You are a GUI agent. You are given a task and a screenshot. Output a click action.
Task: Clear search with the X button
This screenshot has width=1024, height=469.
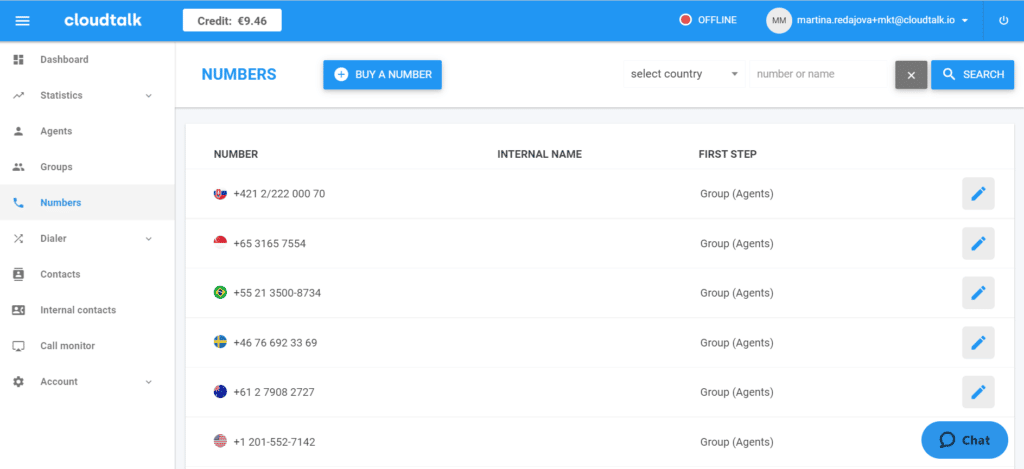pyautogui.click(x=910, y=75)
